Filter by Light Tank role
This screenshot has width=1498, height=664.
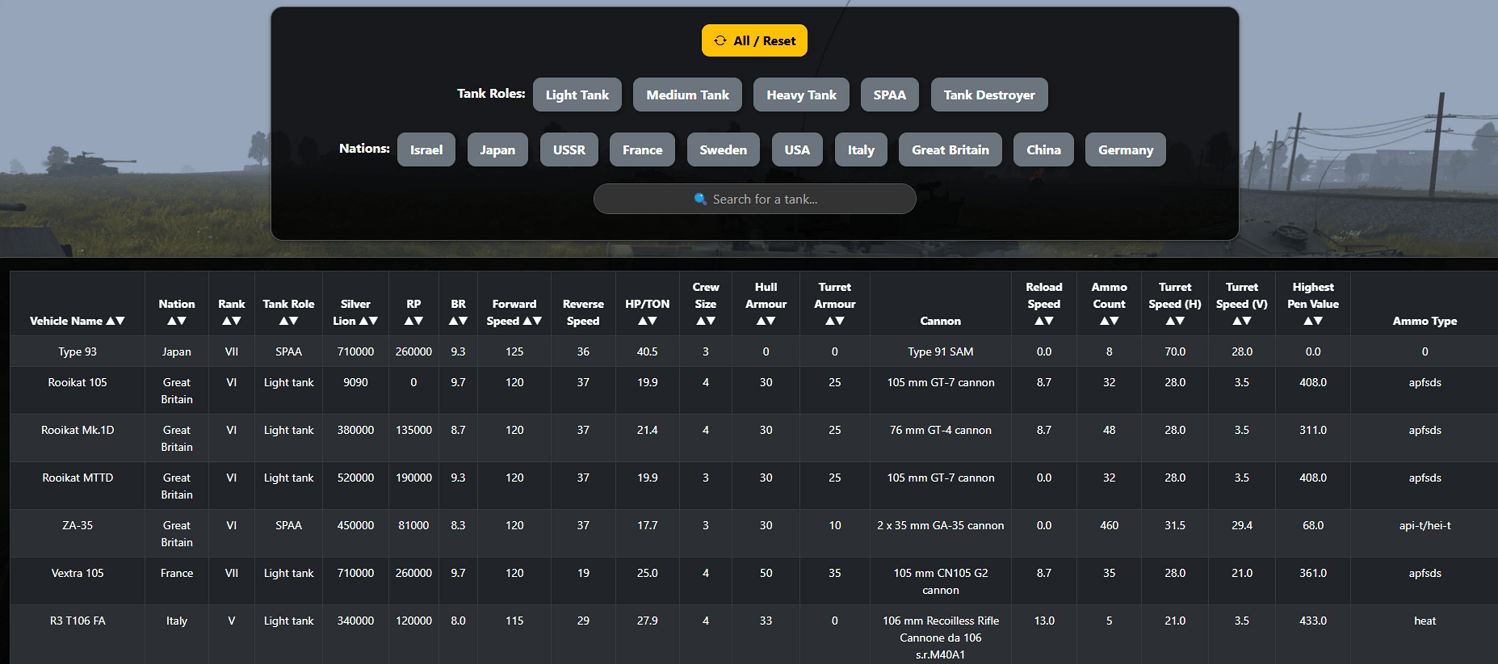pos(577,95)
